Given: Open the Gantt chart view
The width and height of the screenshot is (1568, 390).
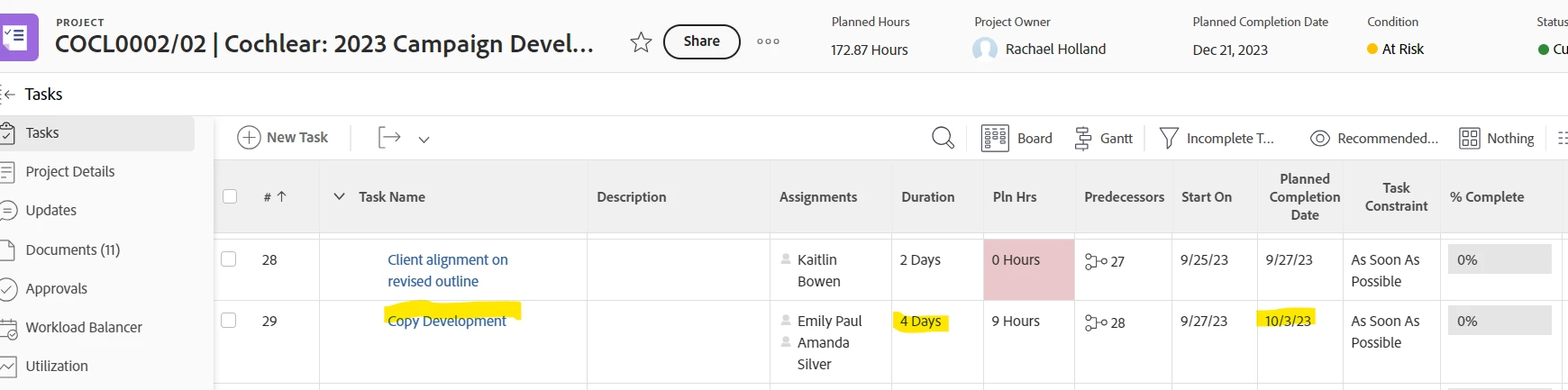Looking at the screenshot, I should click(x=1104, y=138).
